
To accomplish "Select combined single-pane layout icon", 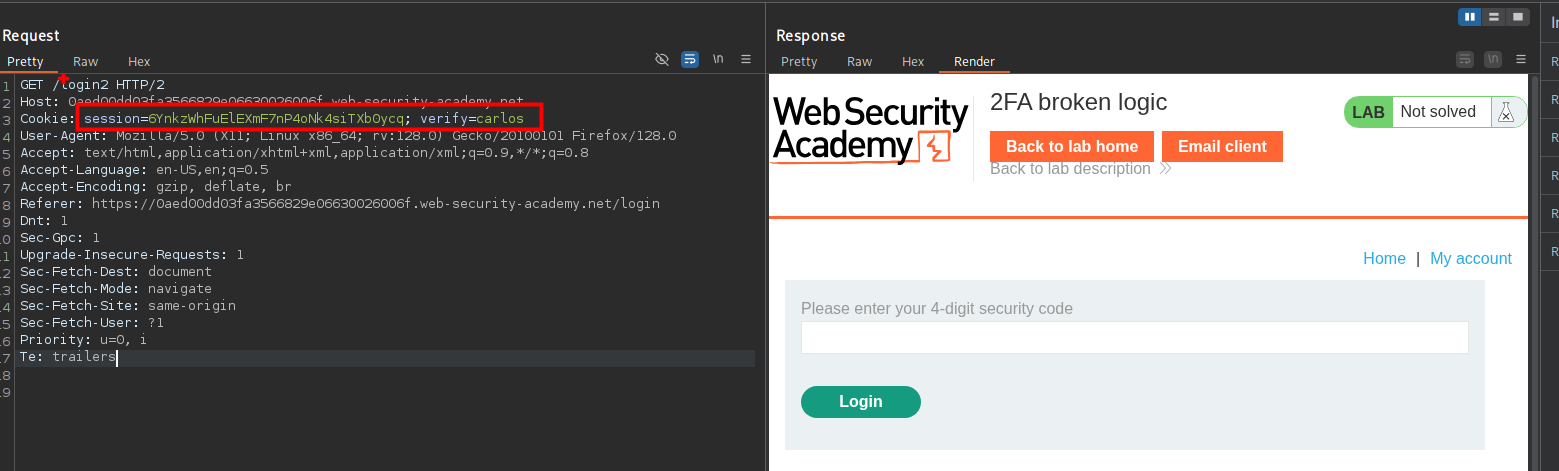I will [x=1518, y=17].
